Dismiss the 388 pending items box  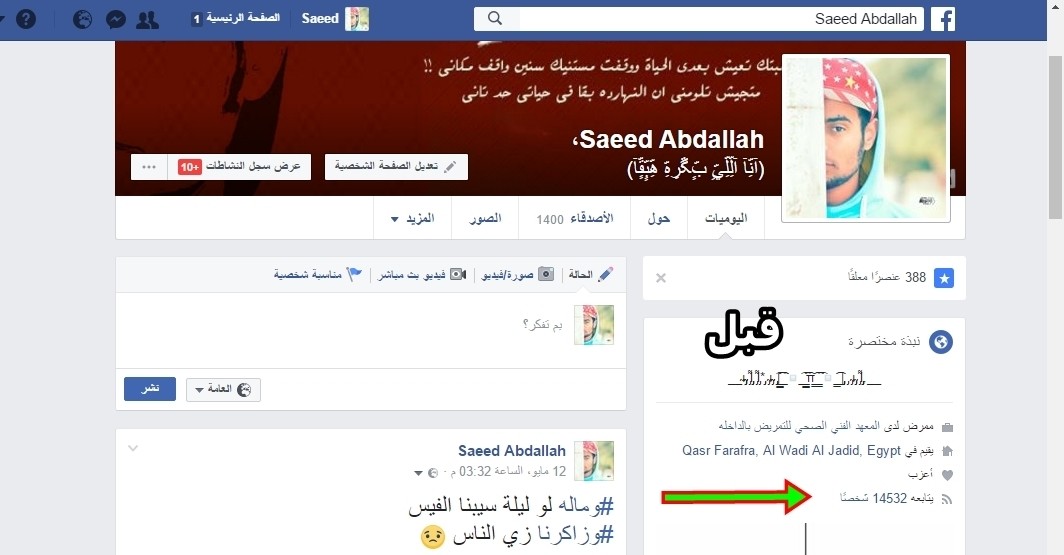pos(661,278)
